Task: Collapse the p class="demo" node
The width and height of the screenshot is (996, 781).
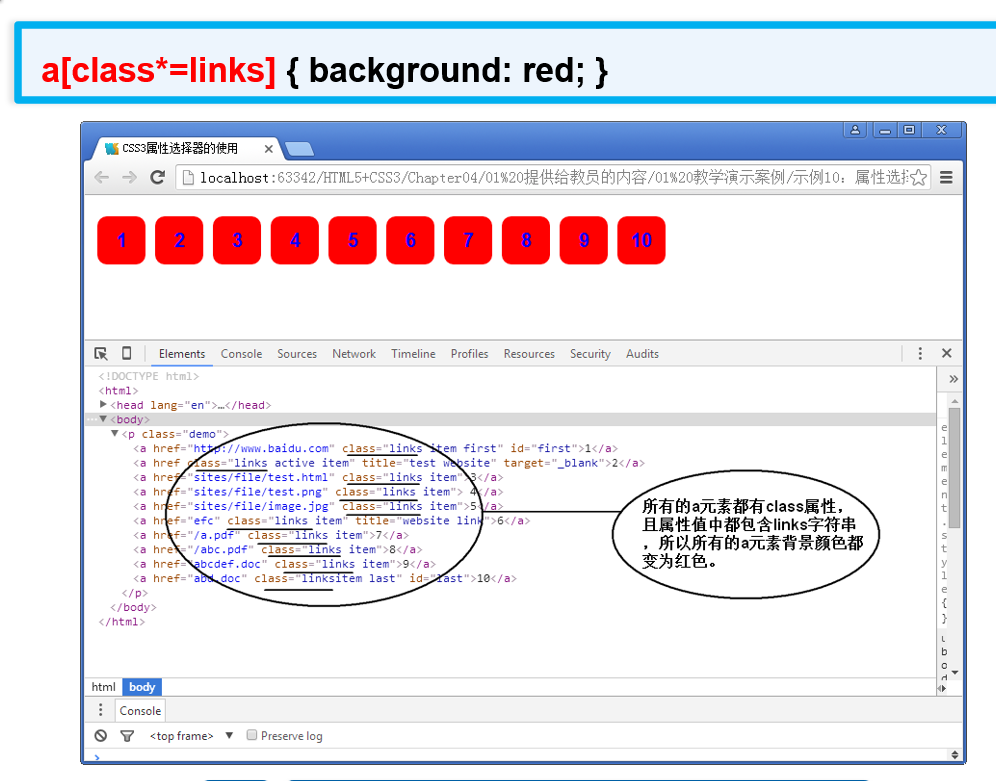Action: [x=115, y=434]
